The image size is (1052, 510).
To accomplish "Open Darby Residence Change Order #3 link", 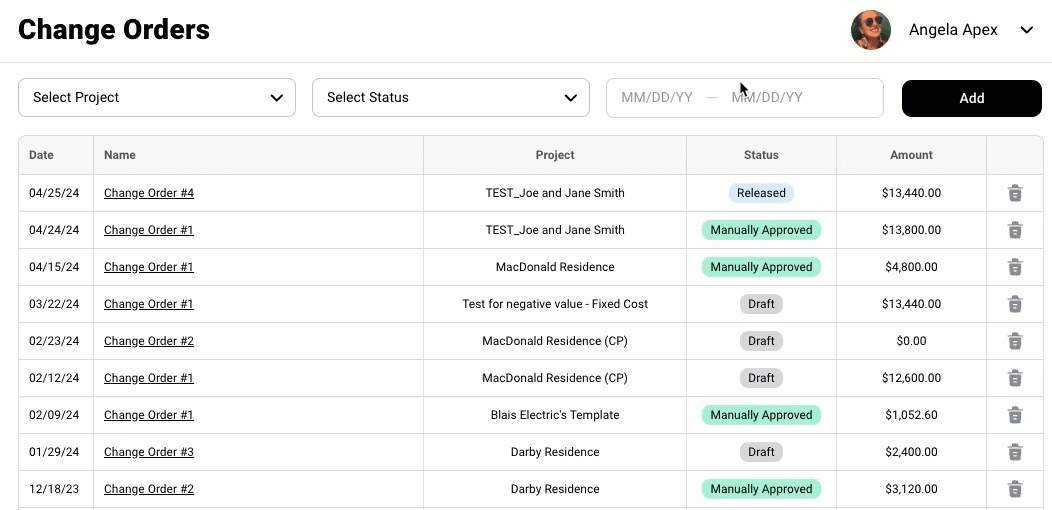I will click(x=149, y=452).
